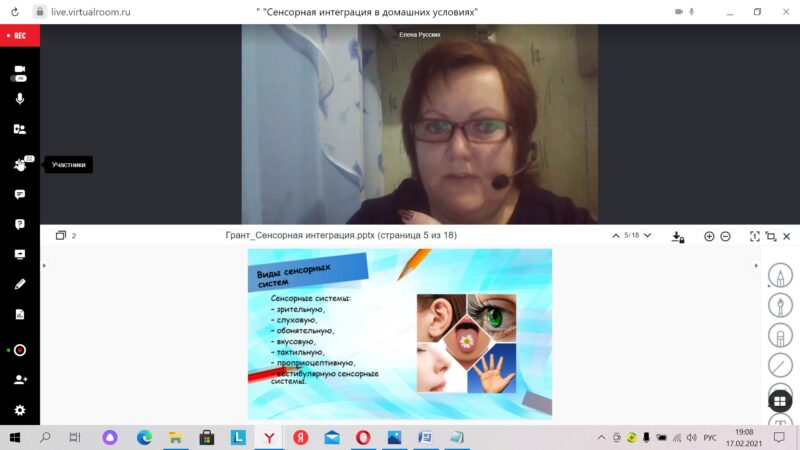Fit the presentation to the screen

[x=755, y=236]
